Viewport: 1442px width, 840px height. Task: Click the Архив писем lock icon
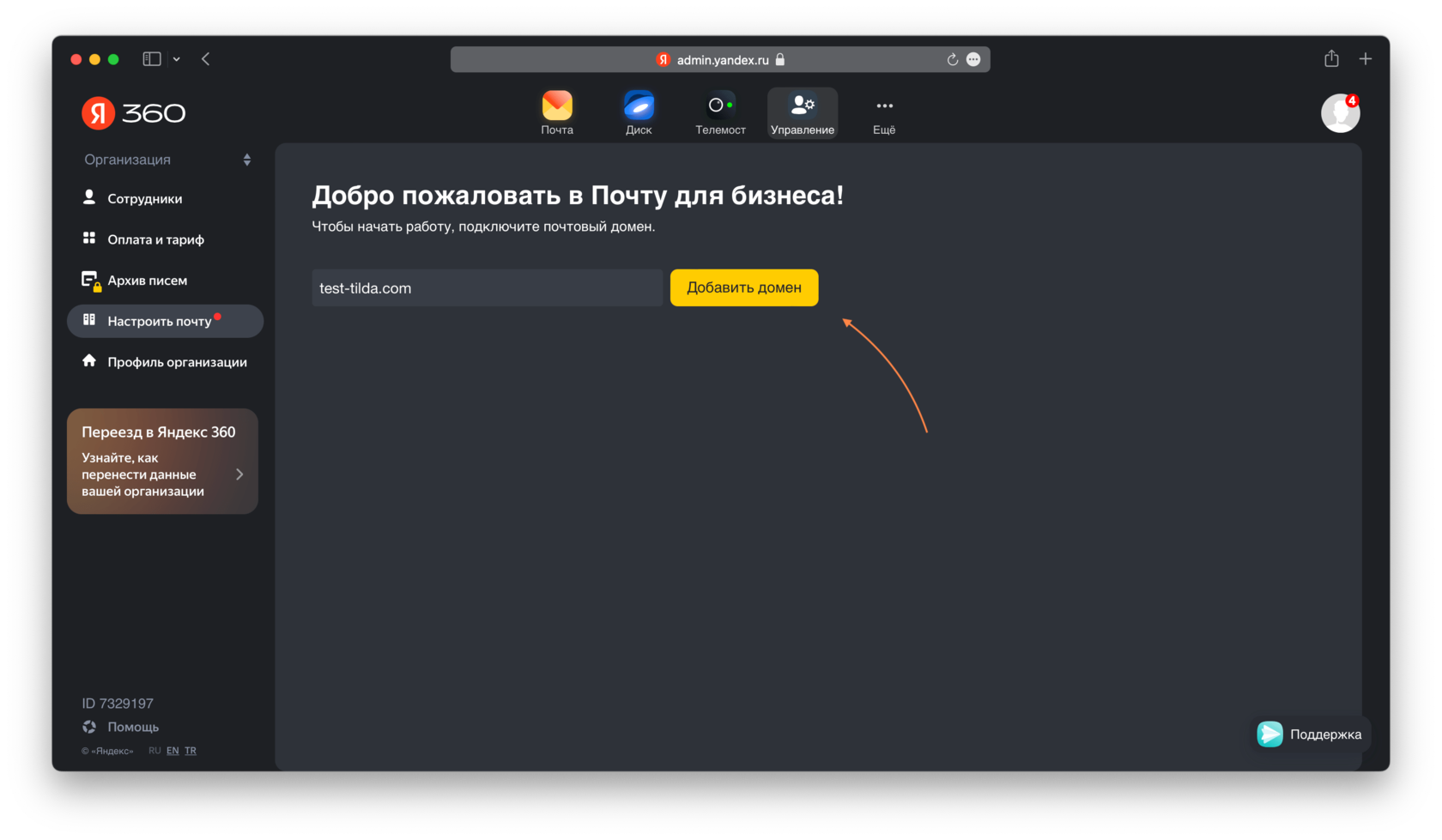(90, 281)
